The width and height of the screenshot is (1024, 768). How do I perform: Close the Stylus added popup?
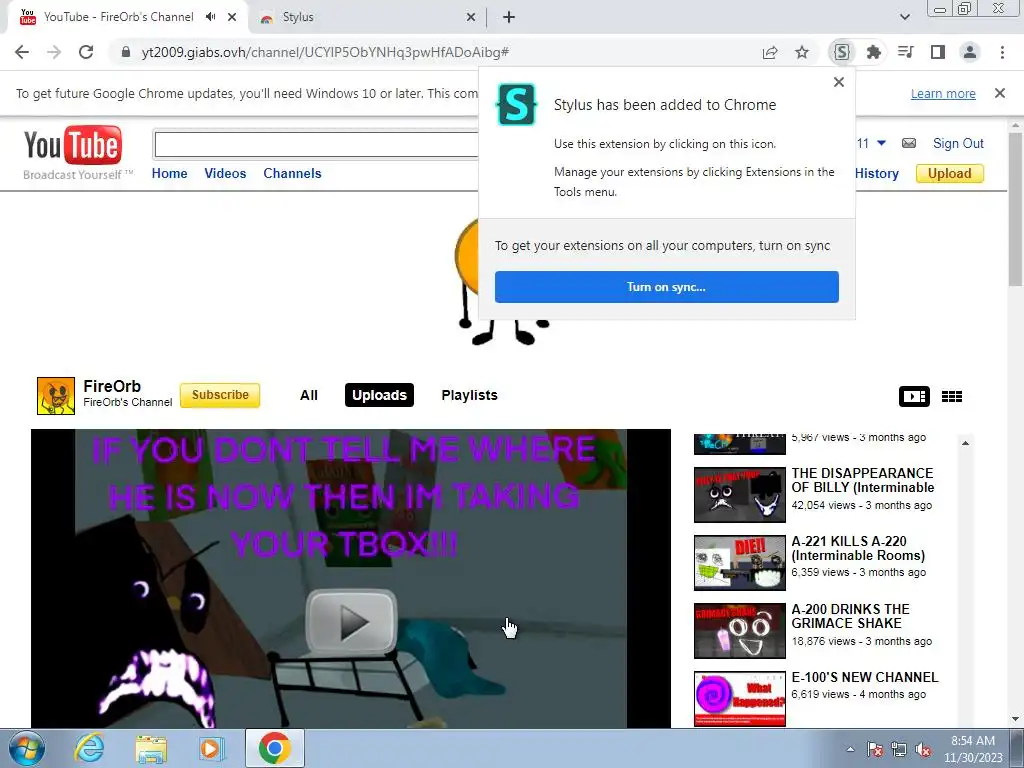[x=839, y=82]
